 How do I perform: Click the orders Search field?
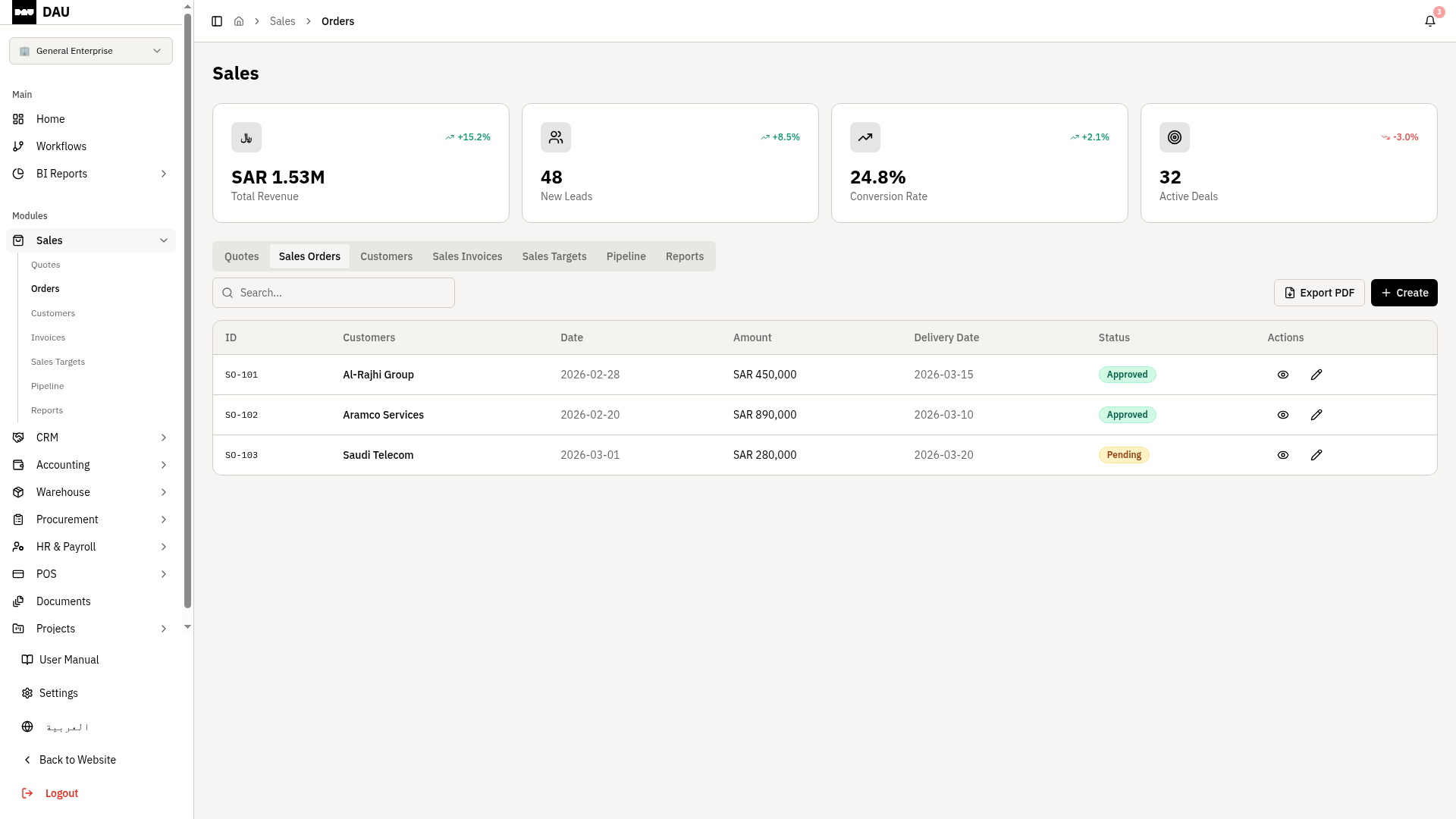(x=334, y=293)
